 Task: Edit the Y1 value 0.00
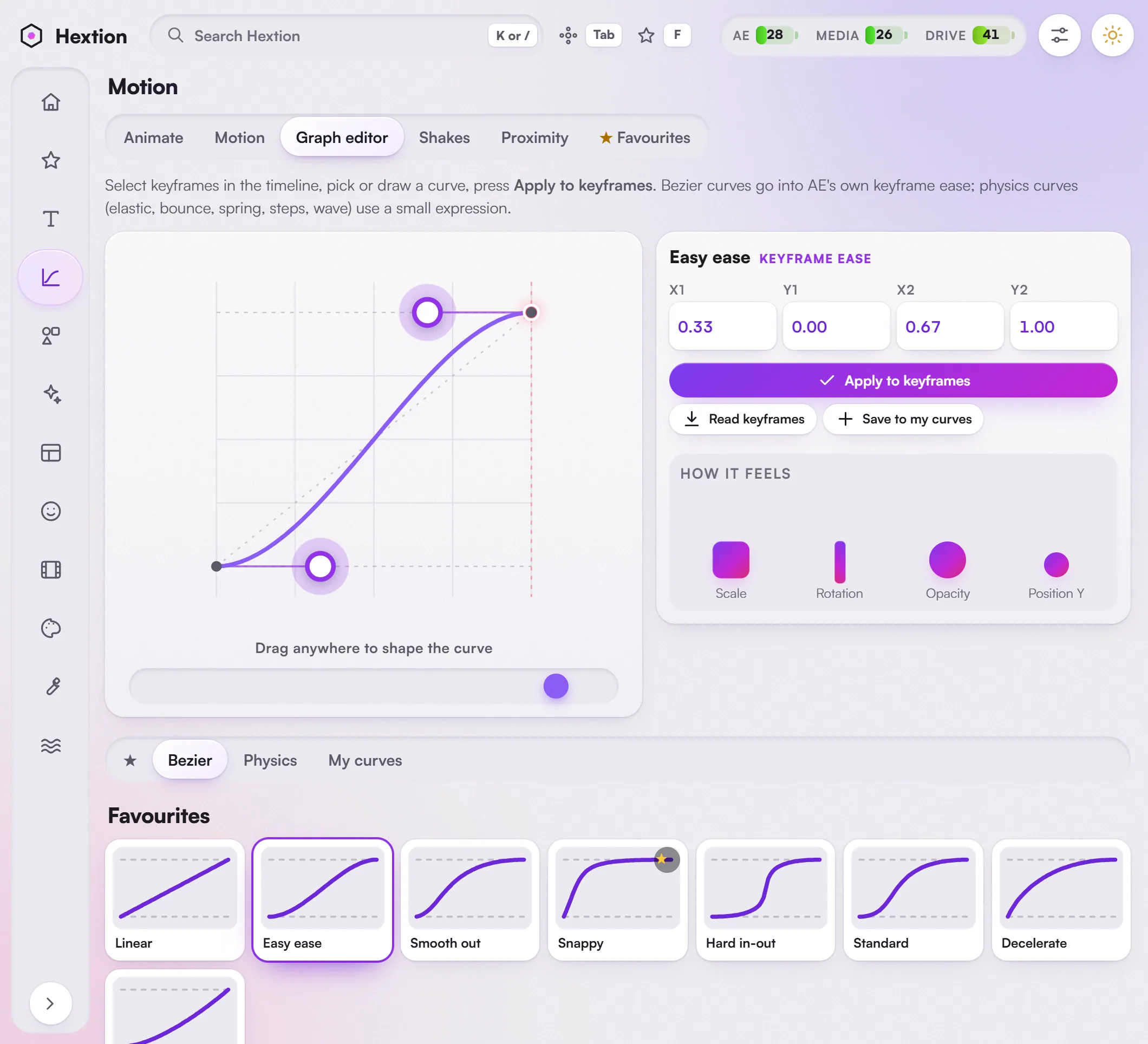(837, 327)
